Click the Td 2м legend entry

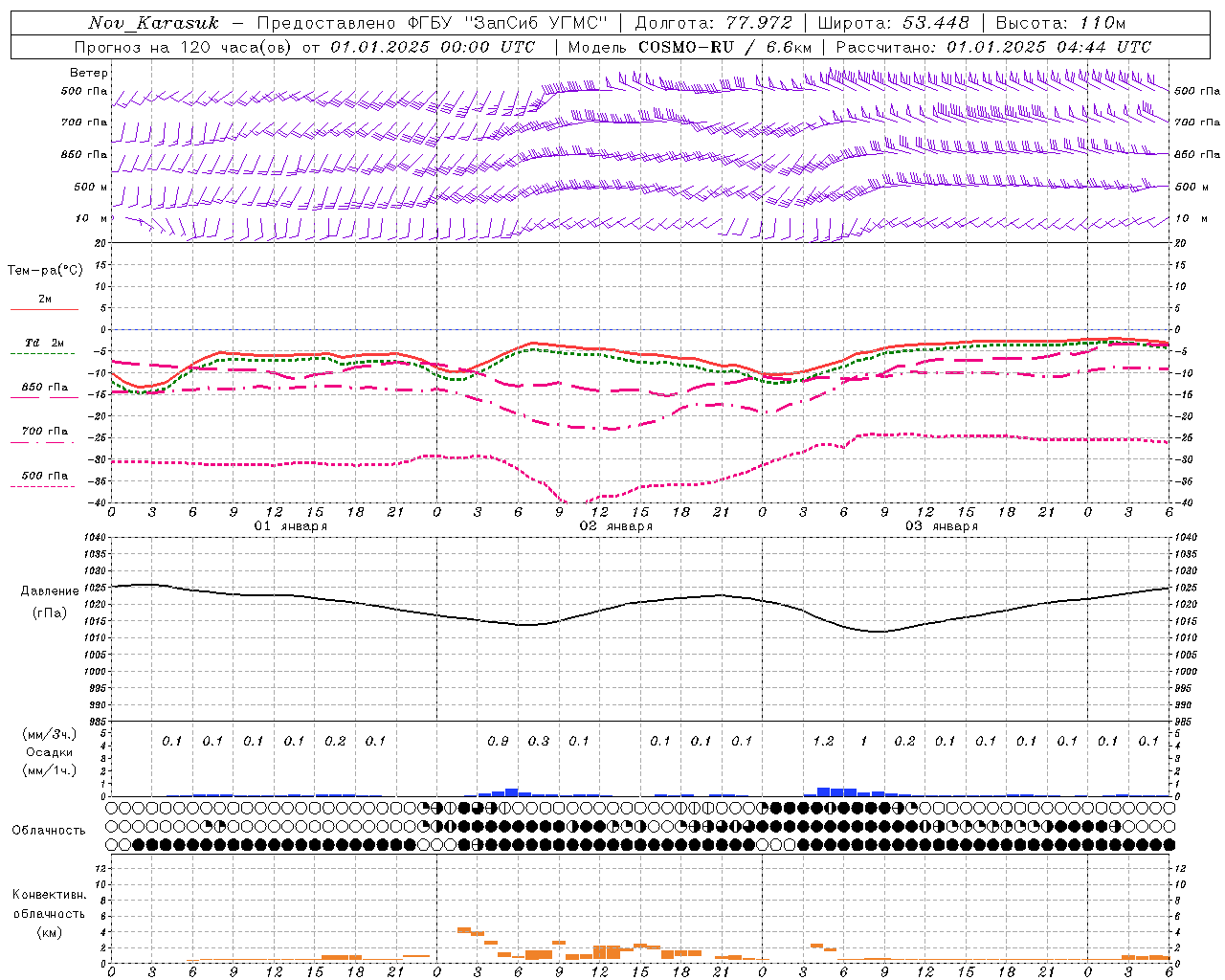click(44, 343)
